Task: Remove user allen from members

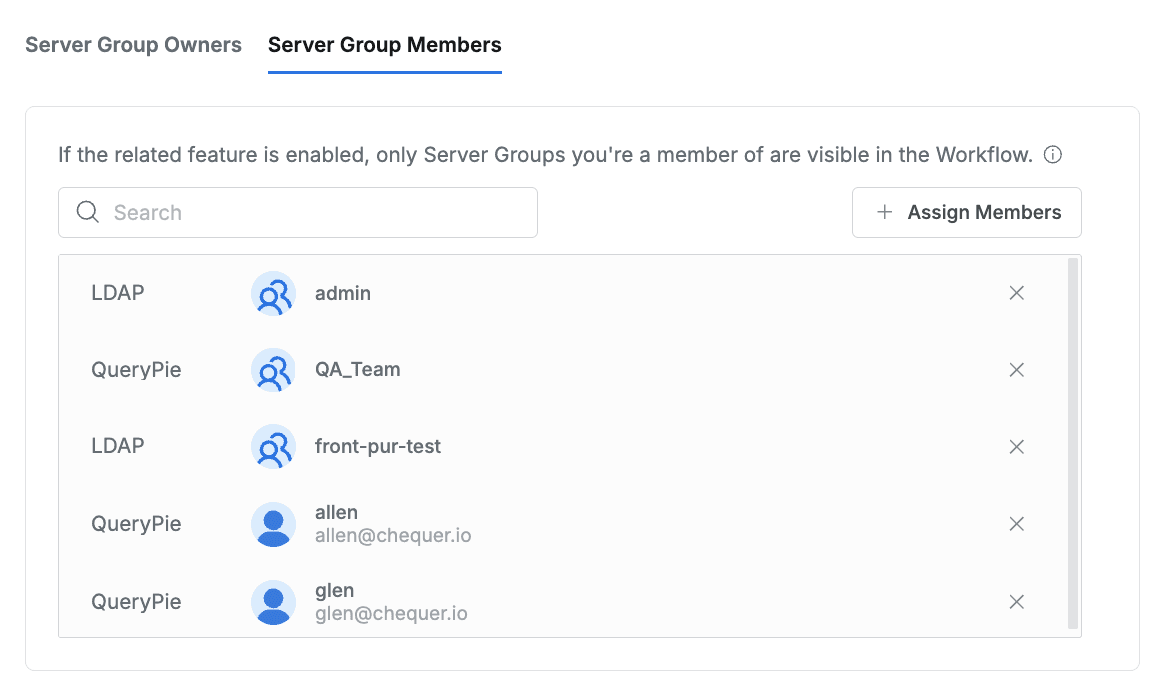Action: click(x=1016, y=524)
